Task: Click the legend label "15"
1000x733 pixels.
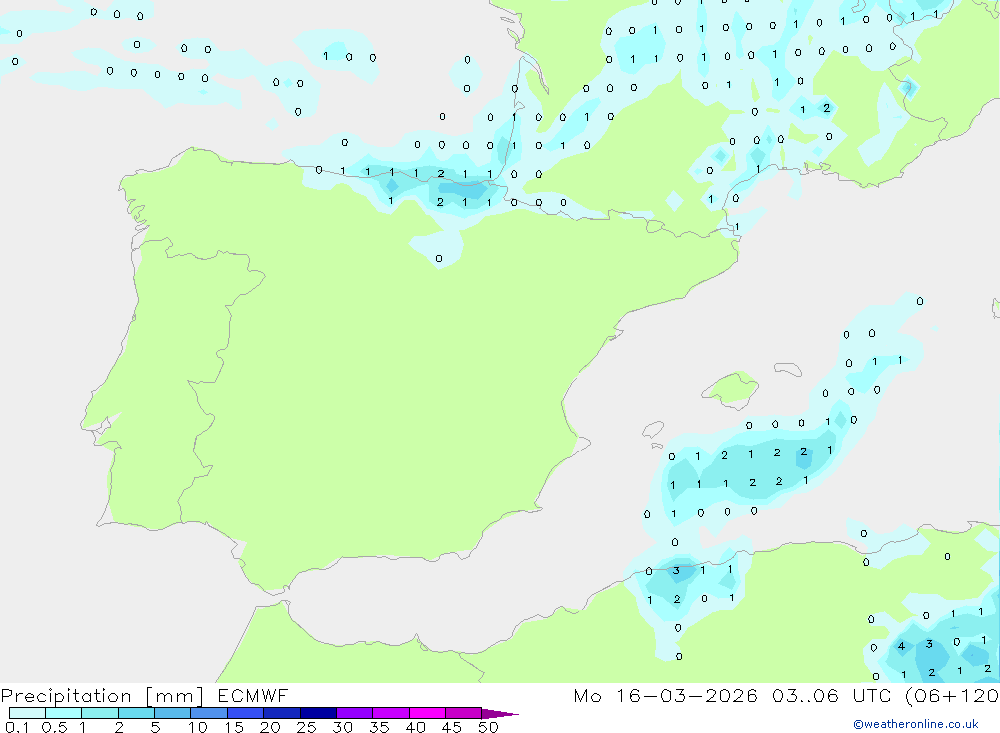Action: [x=234, y=727]
